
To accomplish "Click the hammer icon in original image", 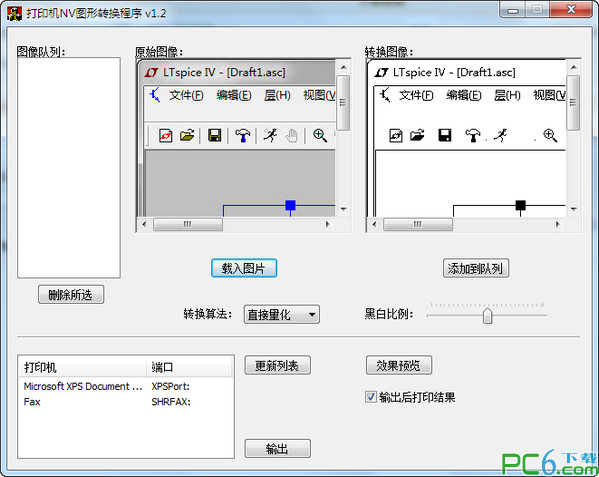I will [x=242, y=135].
